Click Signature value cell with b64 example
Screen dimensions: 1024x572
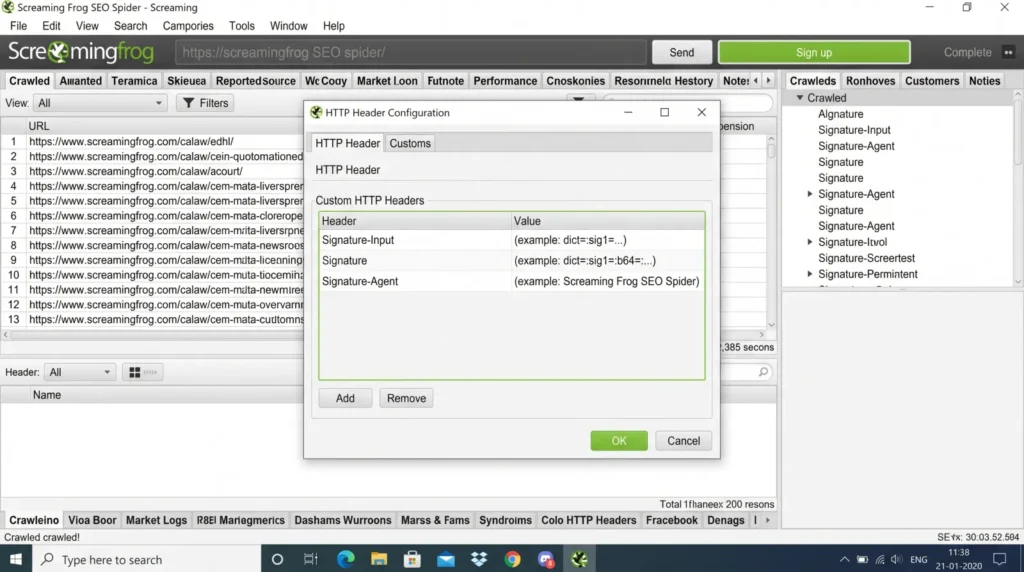[608, 261]
